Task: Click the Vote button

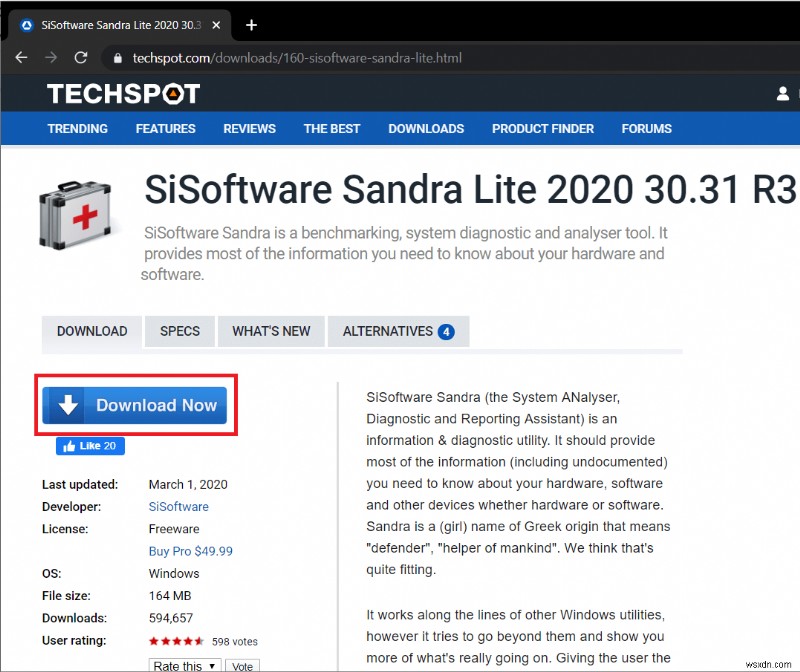Action: point(242,666)
